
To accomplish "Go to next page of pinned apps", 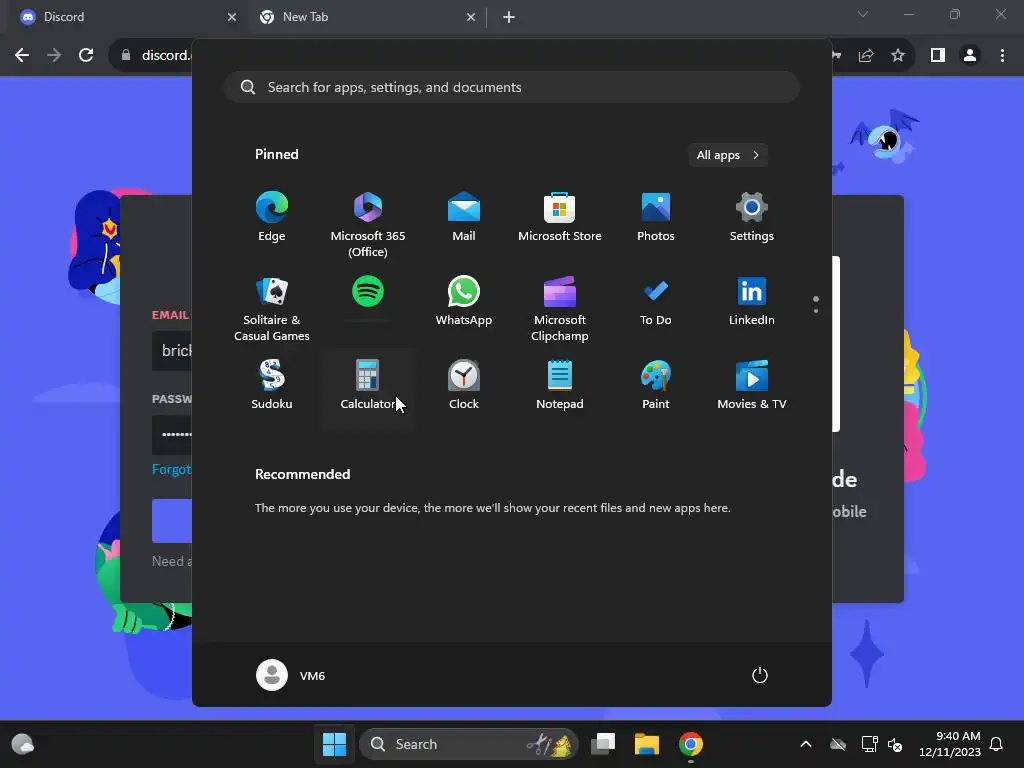I will pyautogui.click(x=816, y=310).
